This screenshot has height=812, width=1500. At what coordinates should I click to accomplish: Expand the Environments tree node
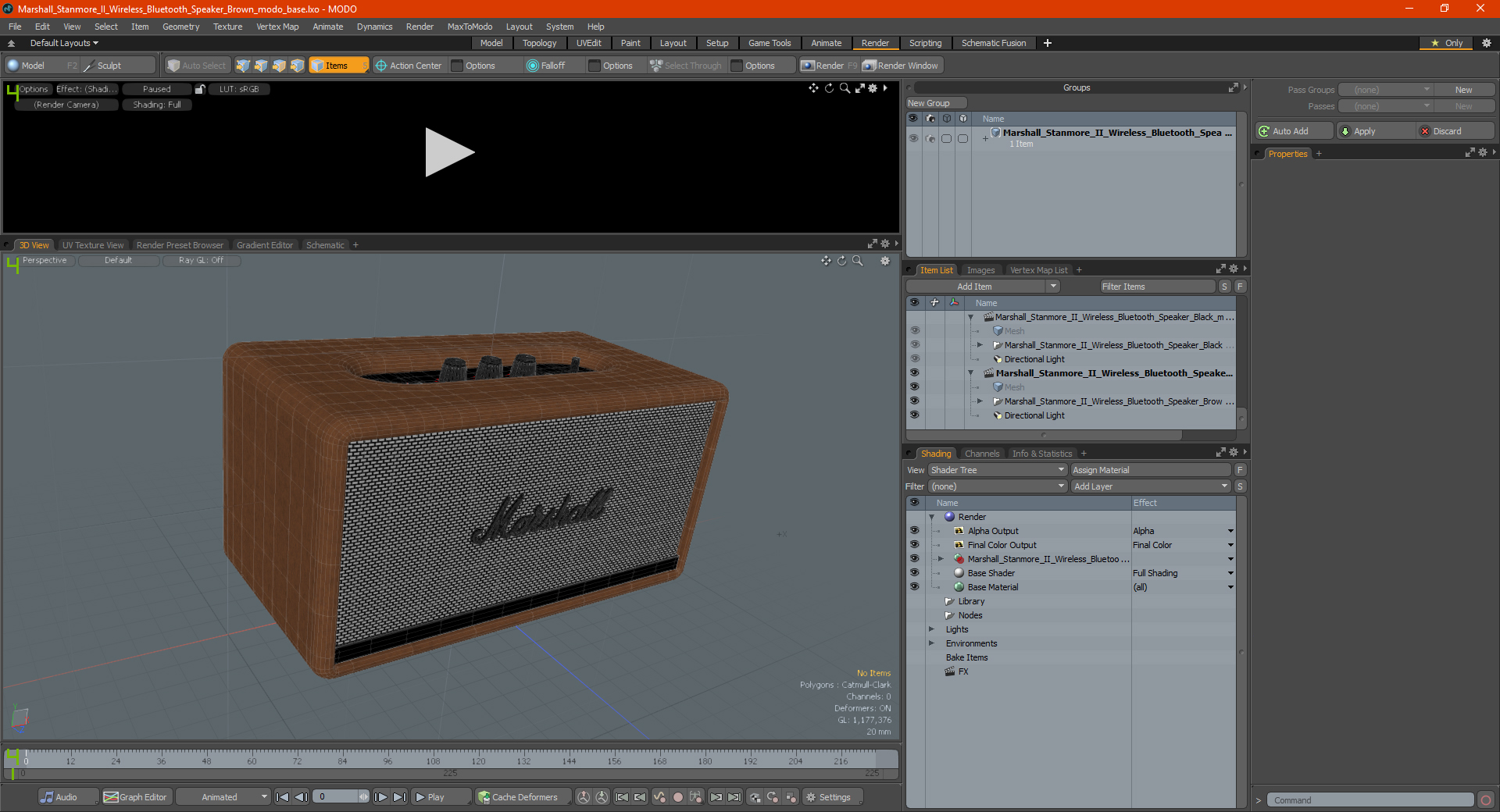932,643
